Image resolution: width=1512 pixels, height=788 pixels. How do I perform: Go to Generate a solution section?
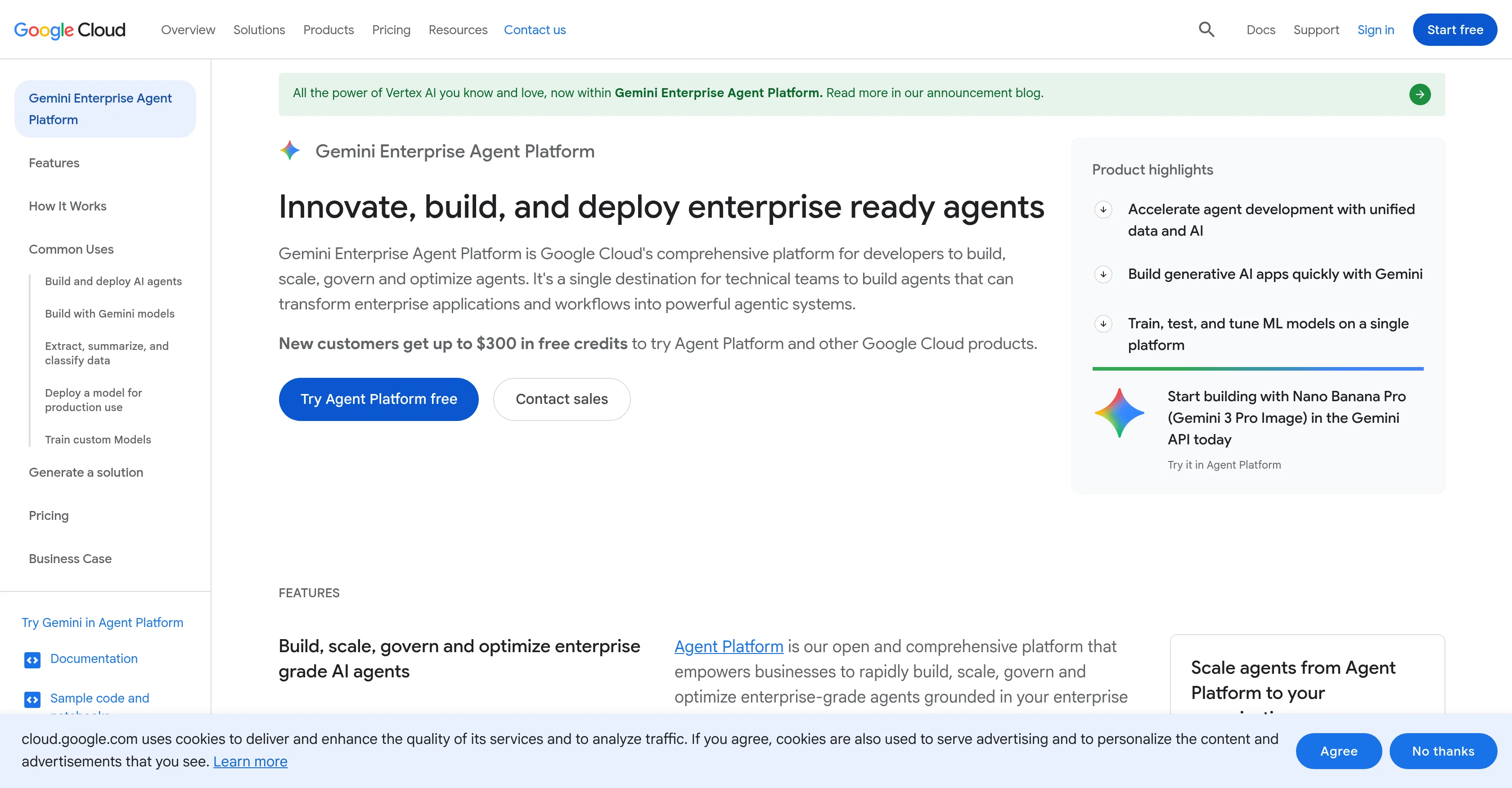click(85, 472)
